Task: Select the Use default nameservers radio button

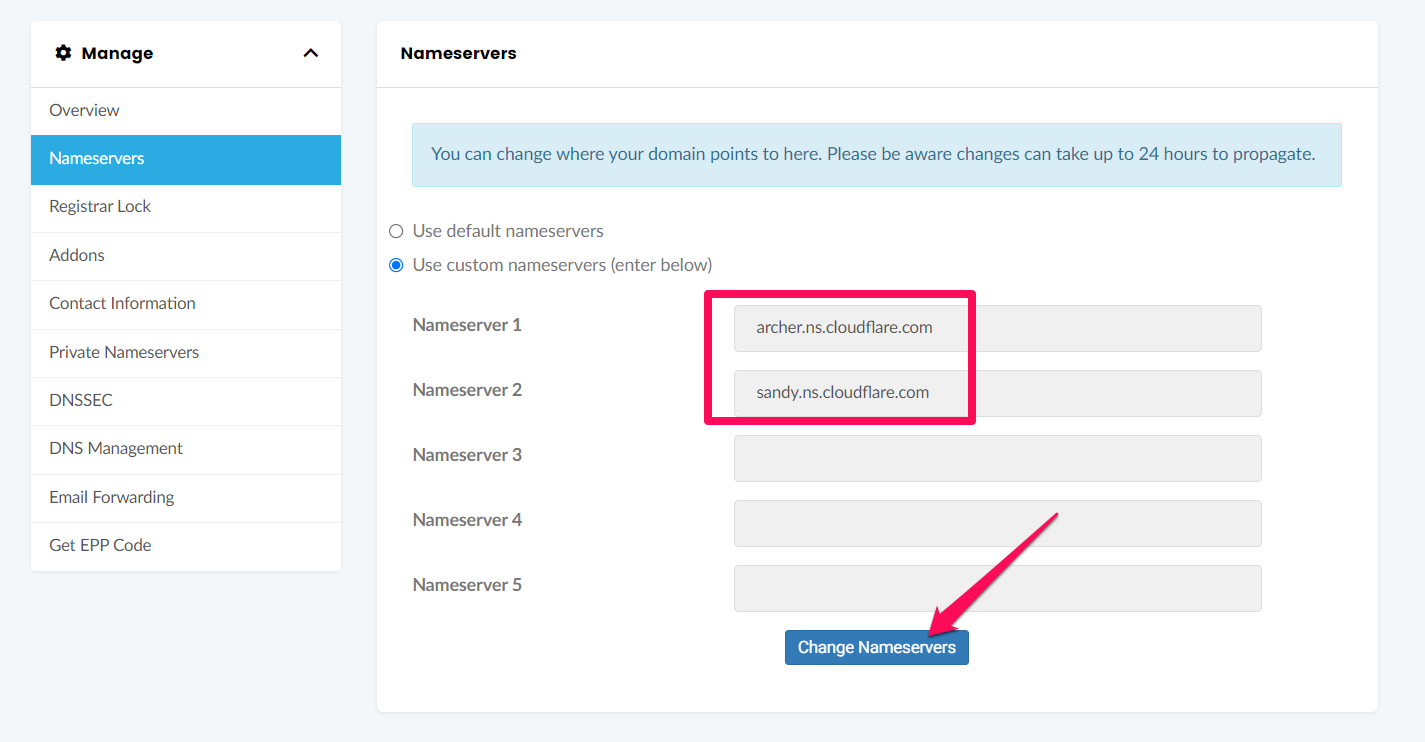Action: coord(396,230)
